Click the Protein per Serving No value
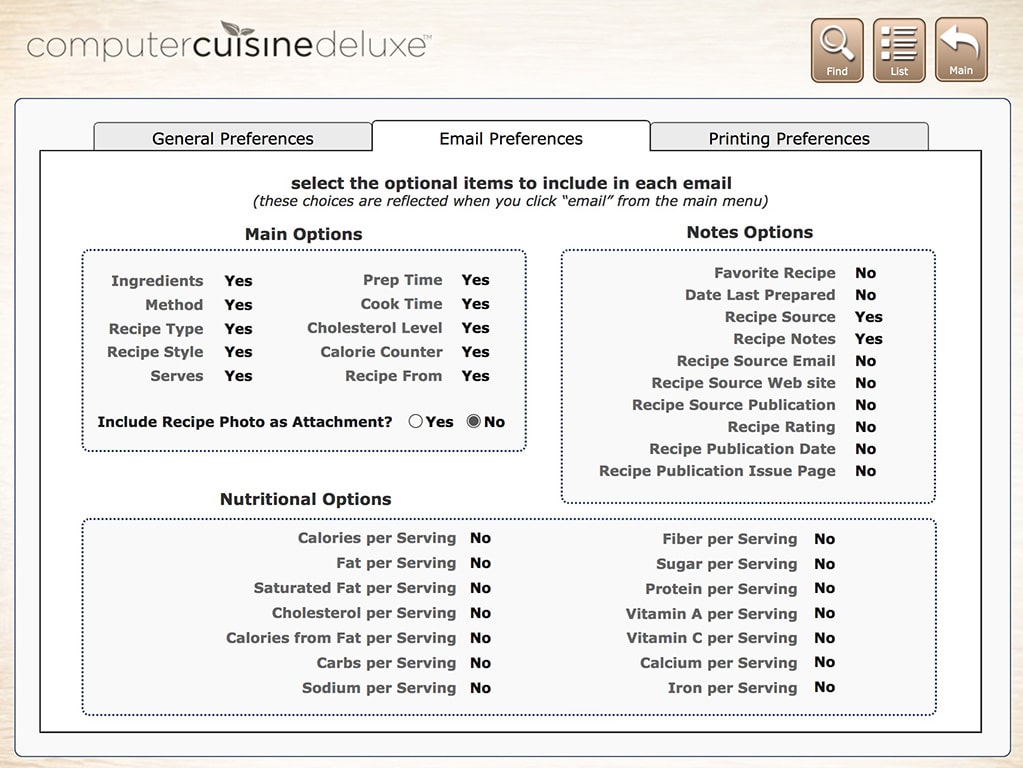 (824, 588)
